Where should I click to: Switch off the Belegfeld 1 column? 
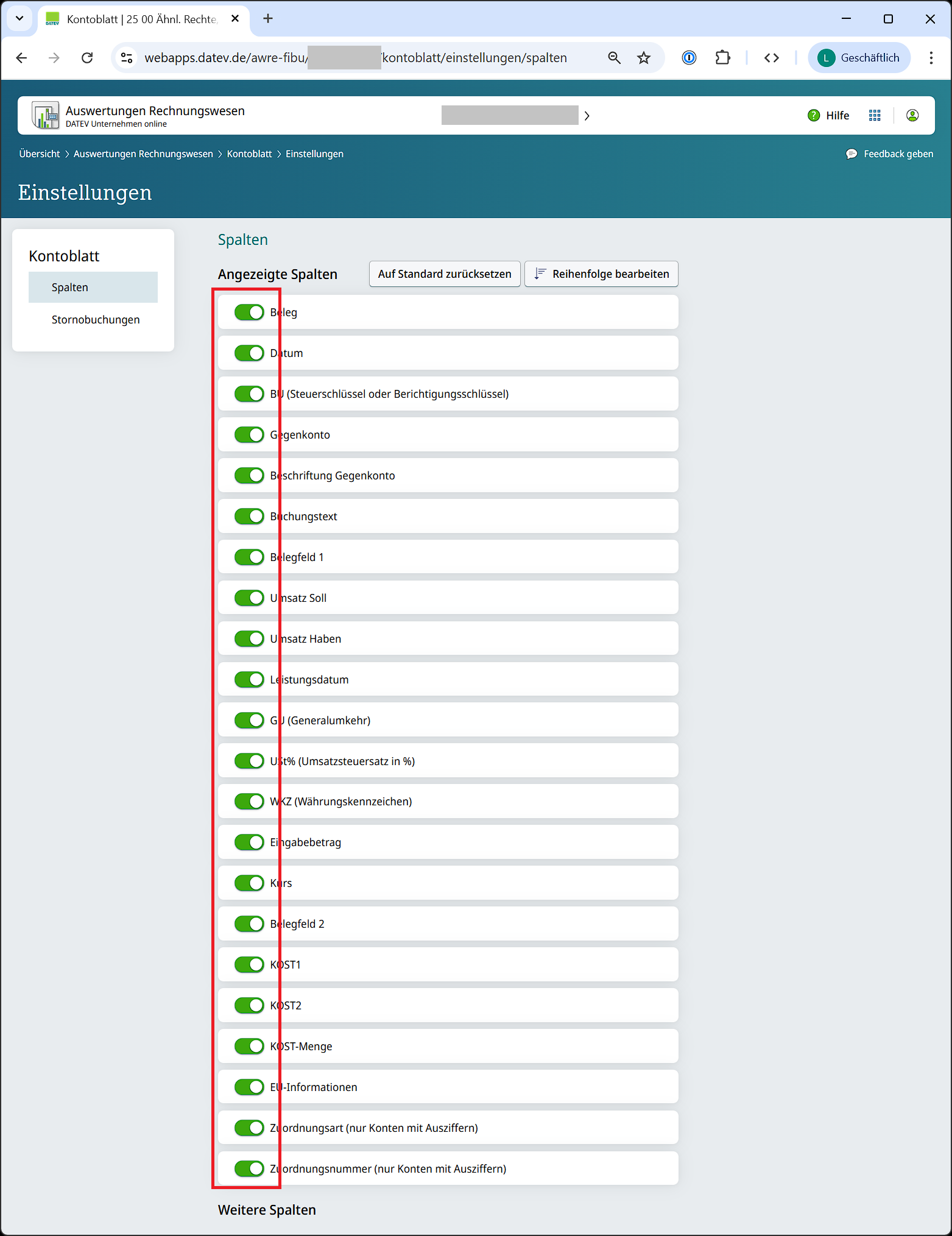point(249,557)
